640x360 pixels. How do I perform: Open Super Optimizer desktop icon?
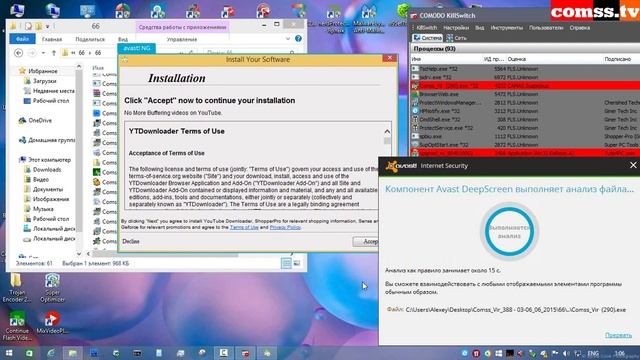coord(52,288)
